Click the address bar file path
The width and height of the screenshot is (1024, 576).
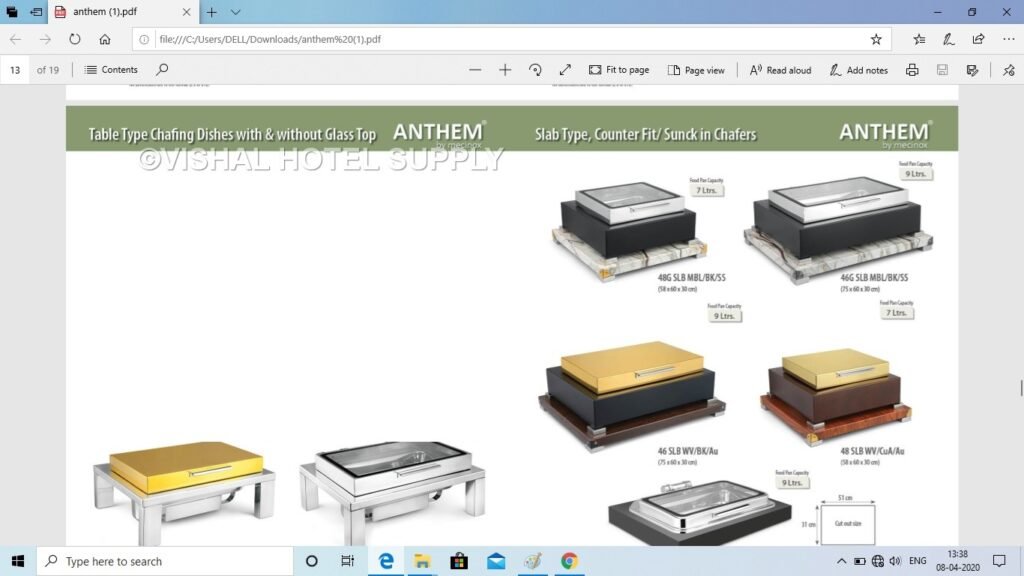(x=270, y=39)
